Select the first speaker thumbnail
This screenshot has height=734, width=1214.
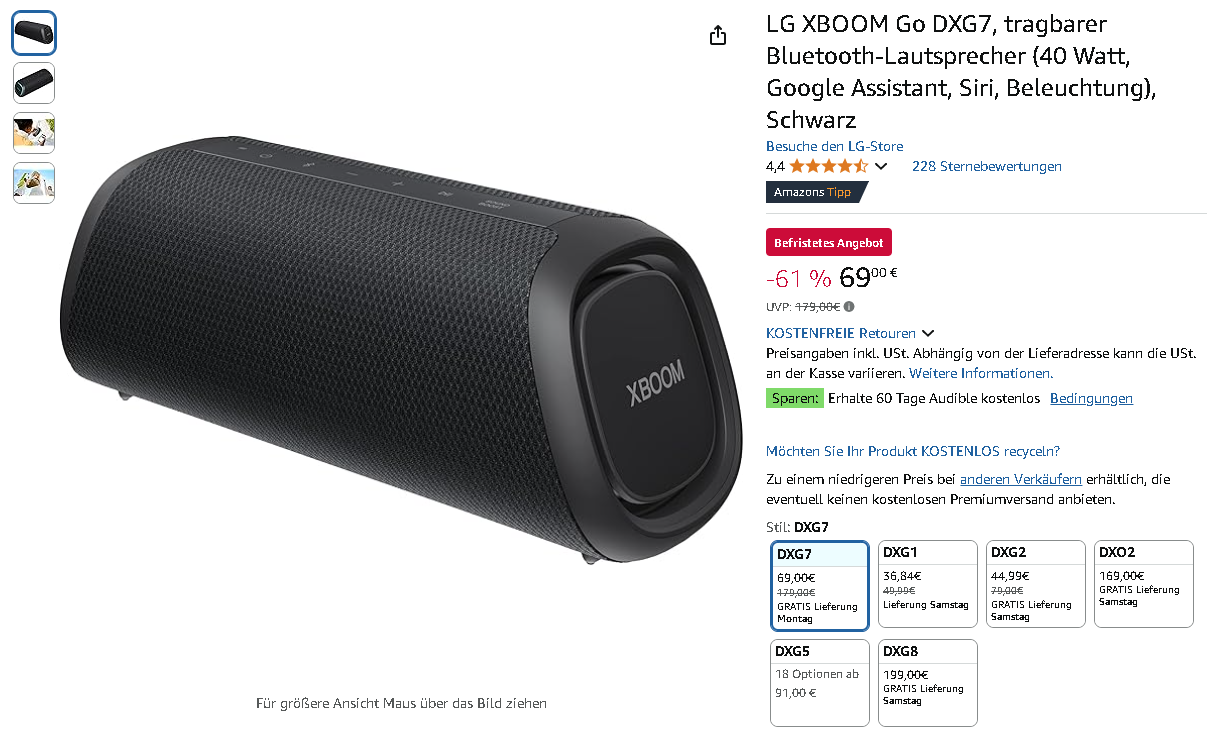(34, 33)
